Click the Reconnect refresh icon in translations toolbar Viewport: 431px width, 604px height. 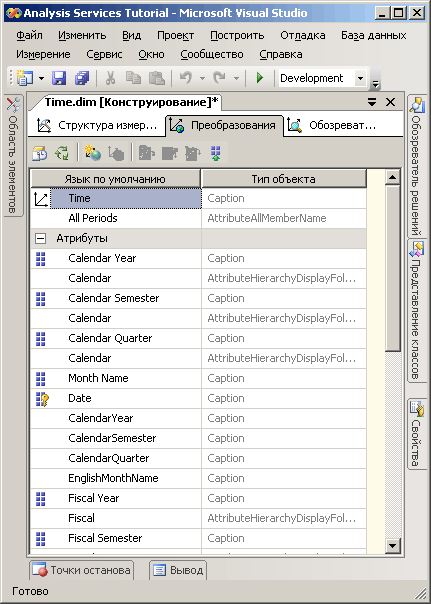point(62,153)
